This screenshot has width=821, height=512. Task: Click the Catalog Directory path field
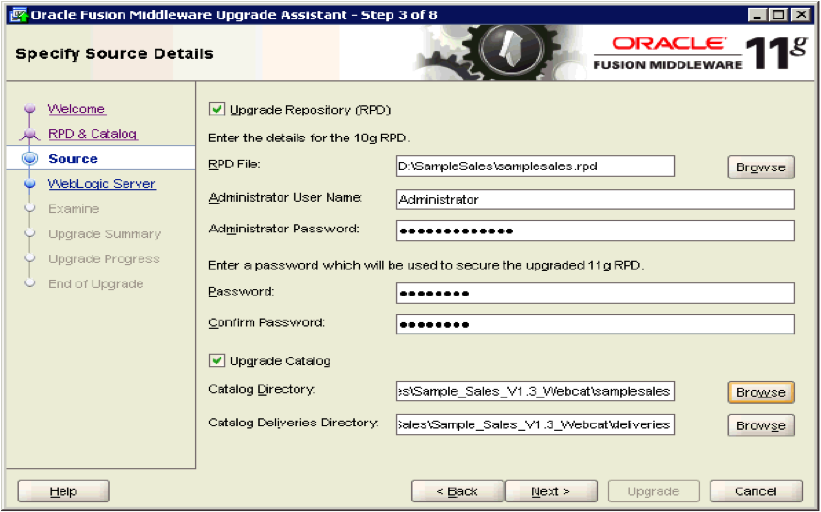coord(535,391)
